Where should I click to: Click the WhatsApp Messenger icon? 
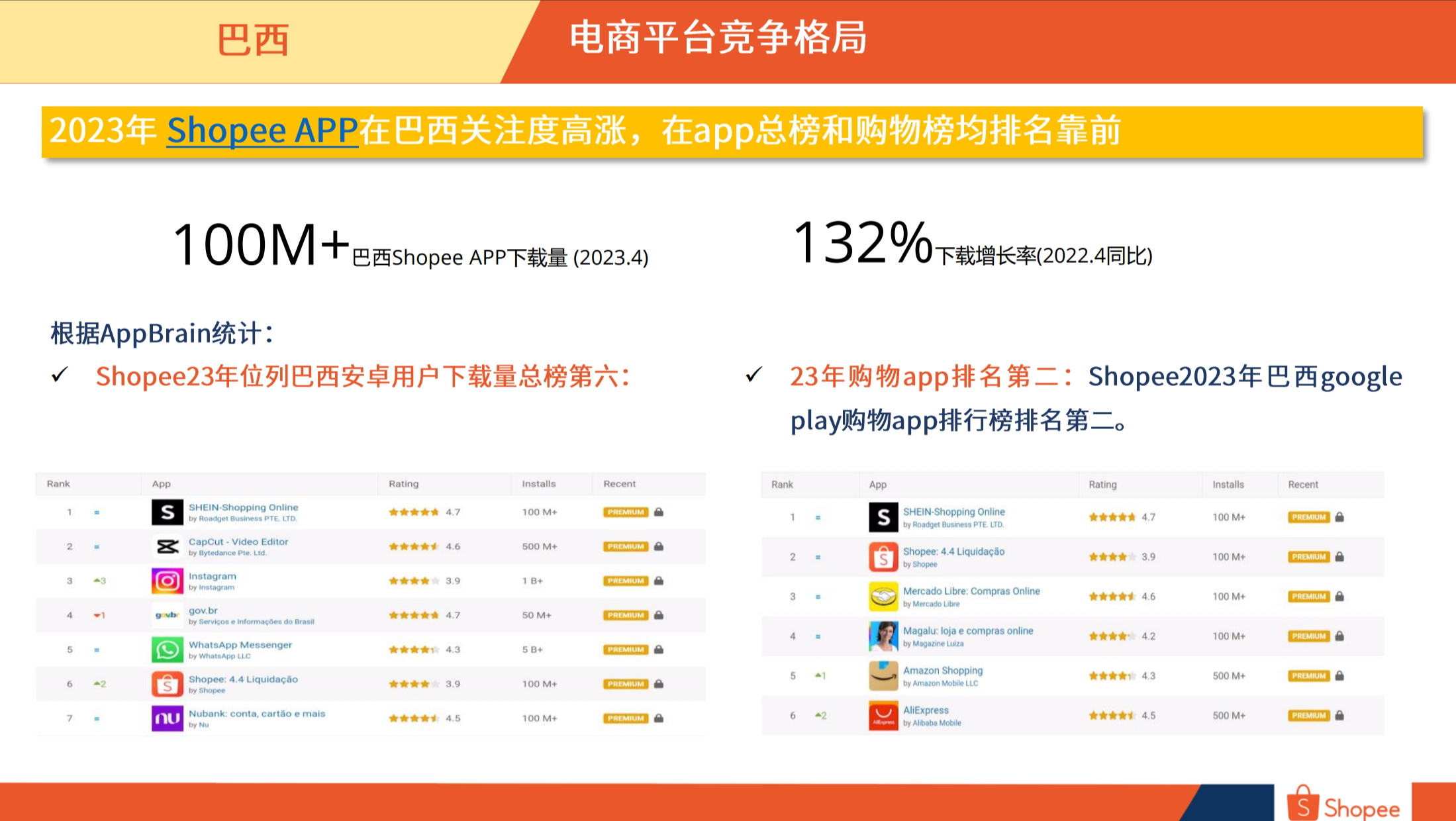tap(168, 650)
